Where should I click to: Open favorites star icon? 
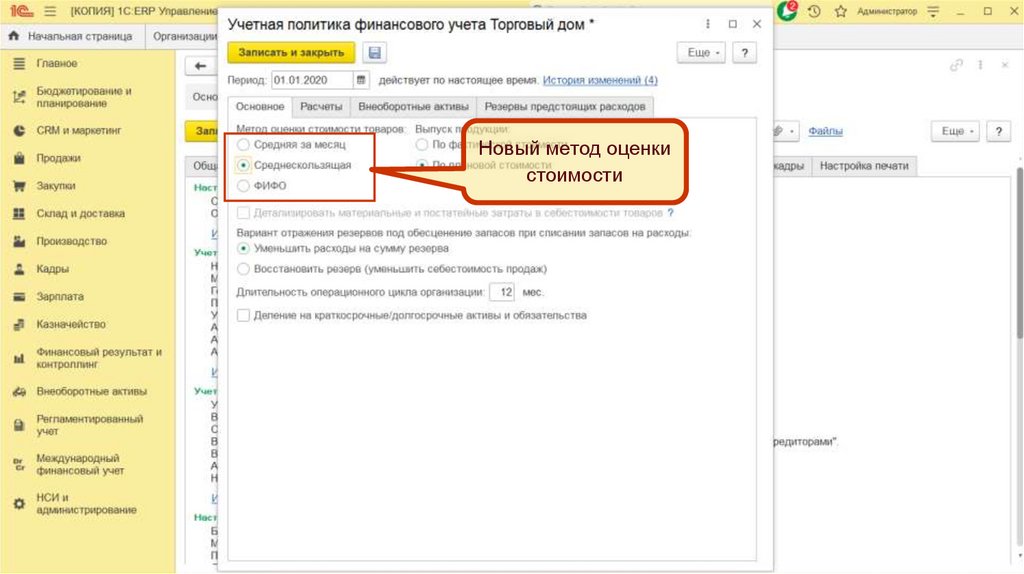(x=840, y=11)
